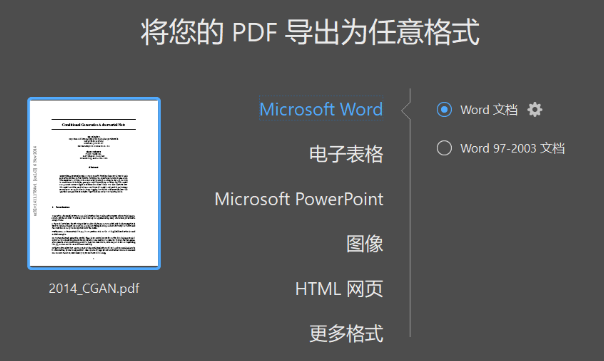
Task: Select the Word 97-2003 文档 radio button
Action: click(444, 148)
